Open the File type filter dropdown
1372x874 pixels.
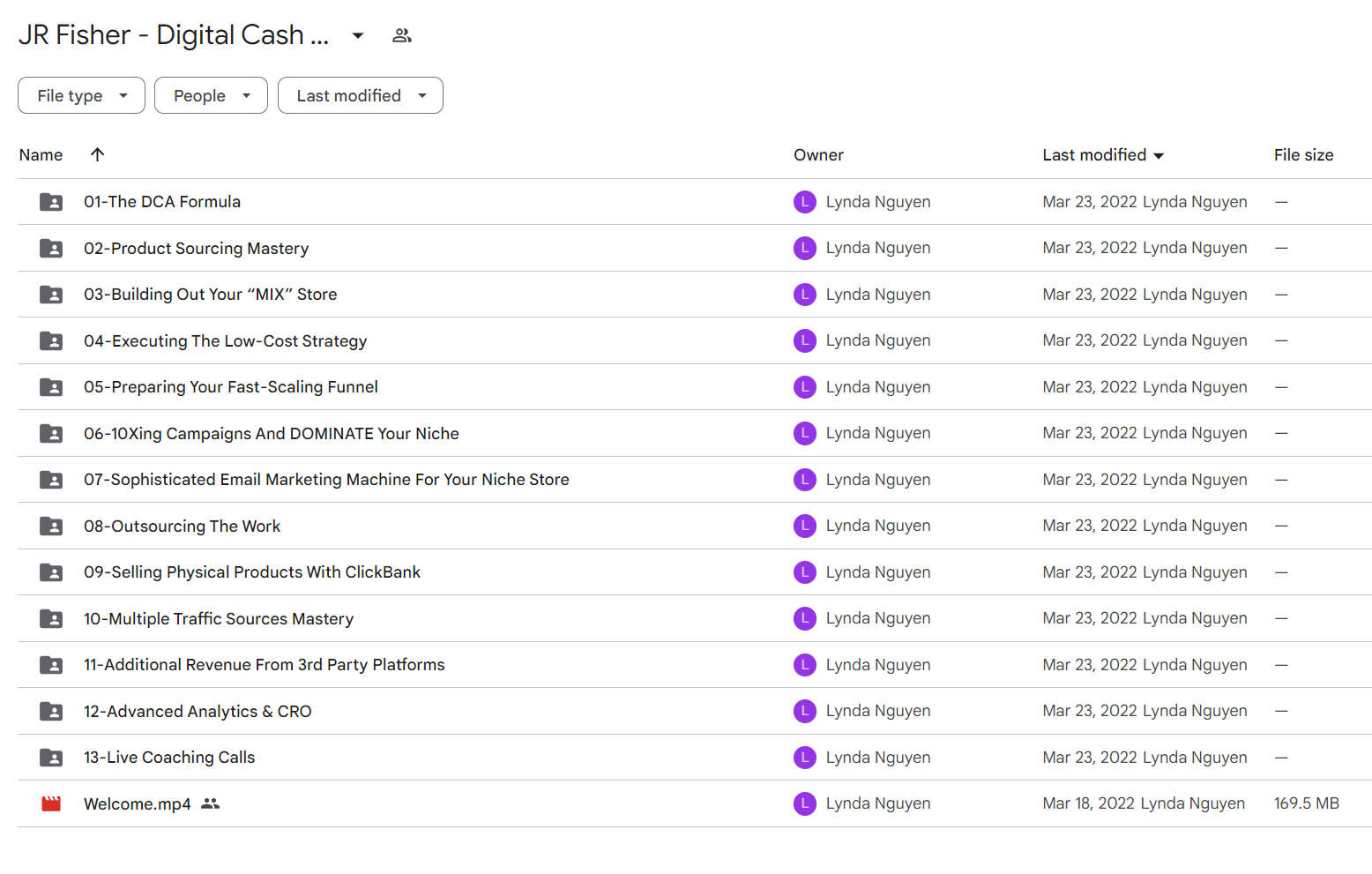click(81, 95)
